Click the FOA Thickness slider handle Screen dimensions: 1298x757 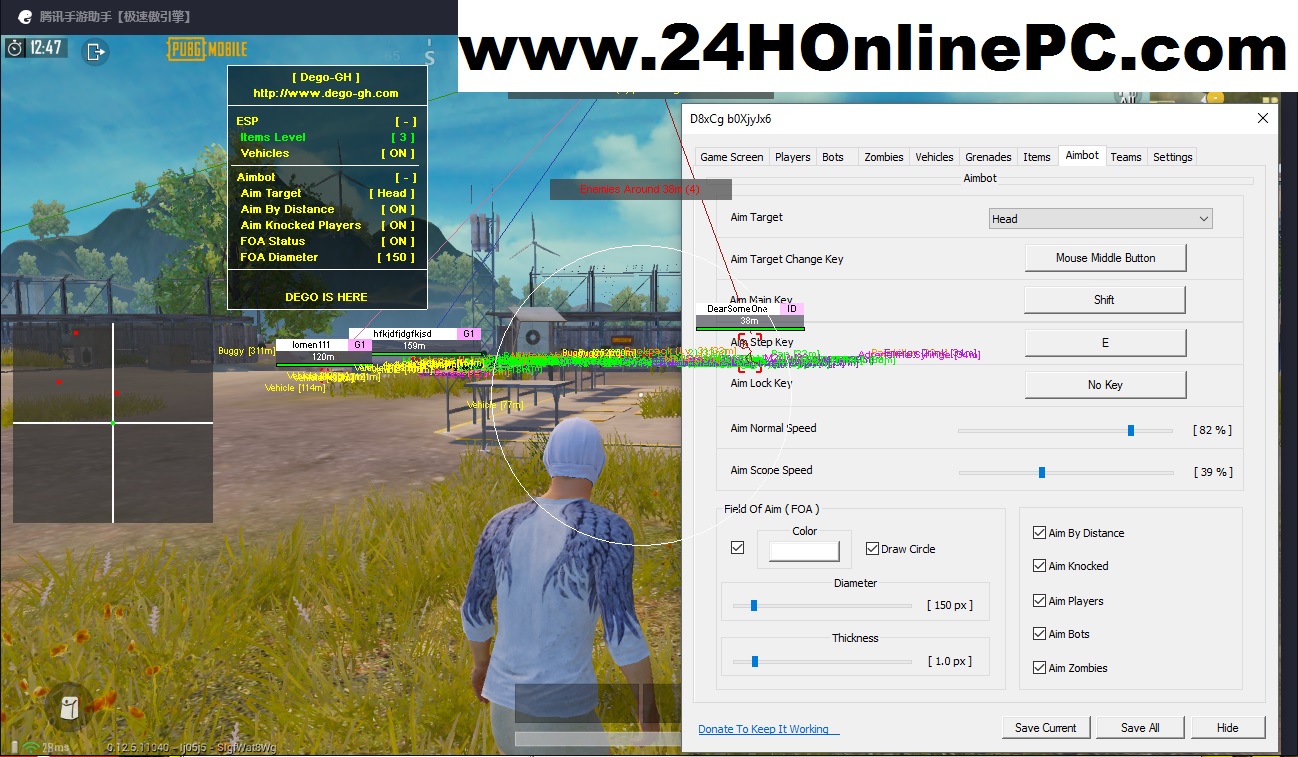tap(755, 661)
